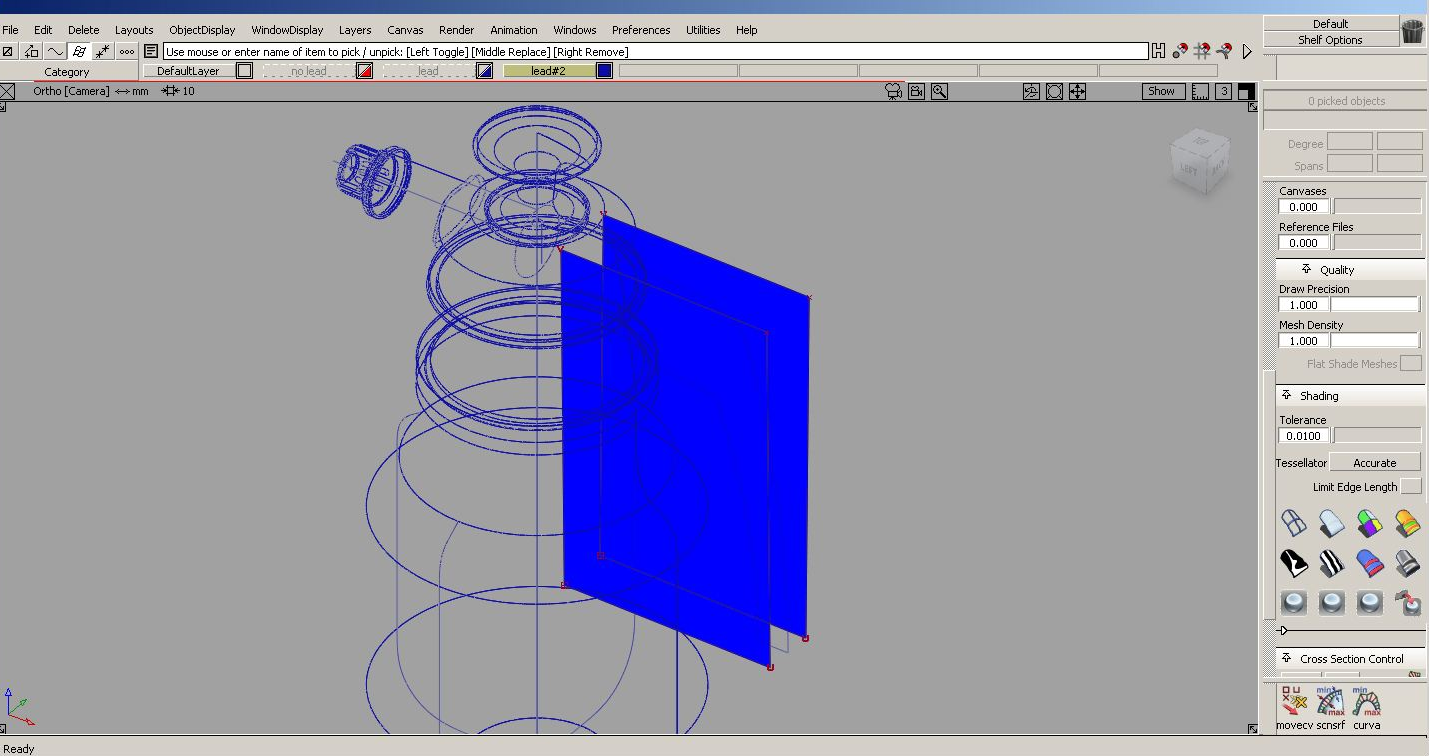Open the ObjectDisplay menu

tap(202, 30)
